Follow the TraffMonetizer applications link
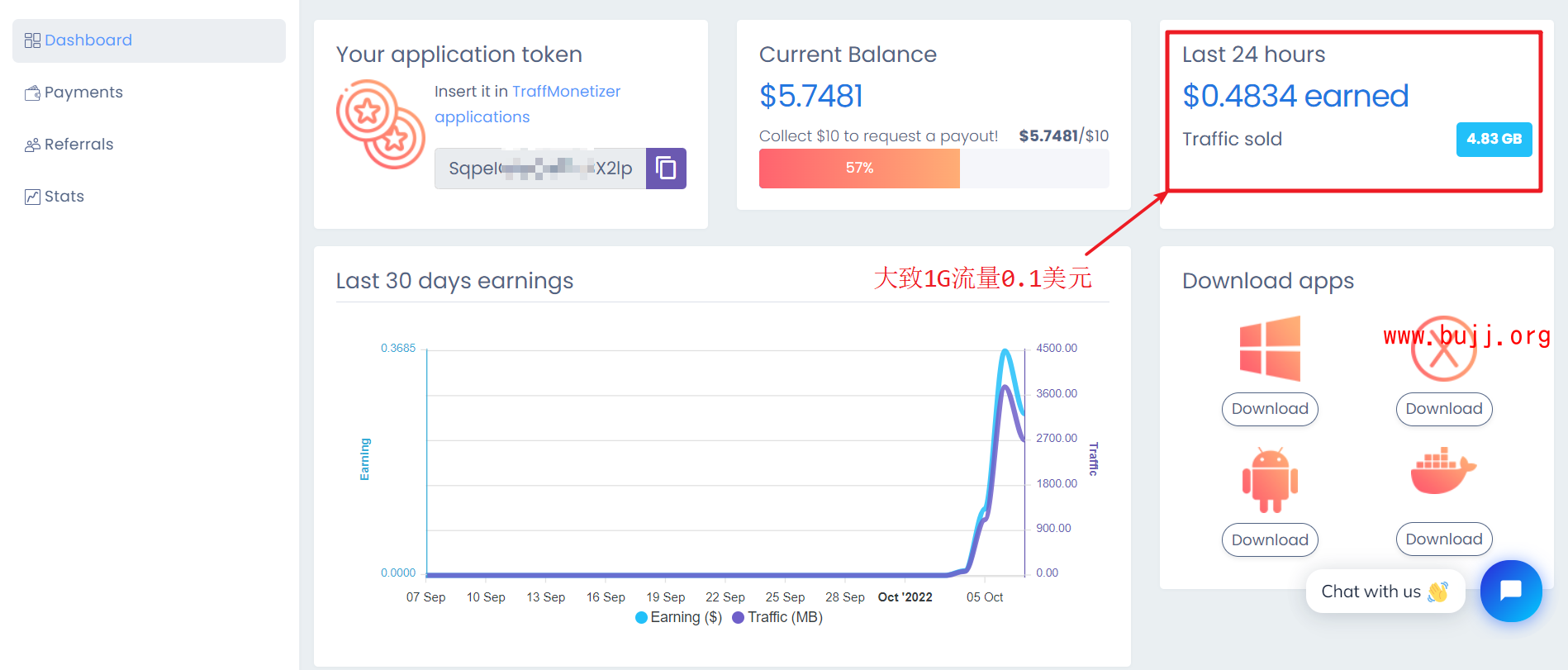 point(527,104)
